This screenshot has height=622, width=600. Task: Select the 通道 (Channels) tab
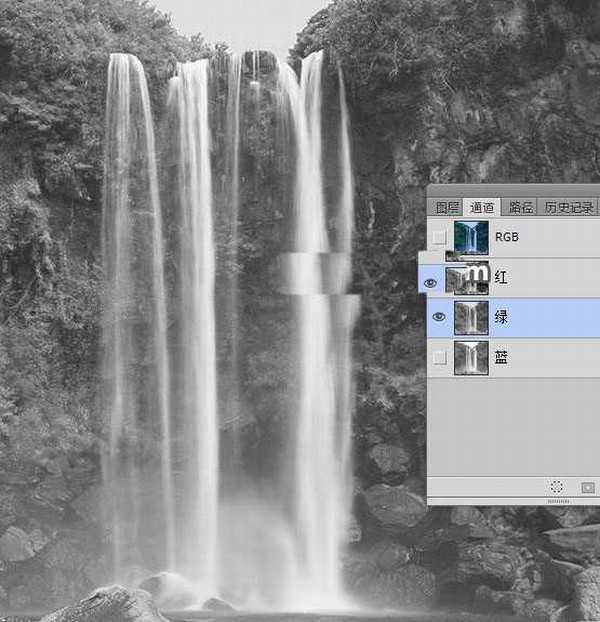click(484, 208)
